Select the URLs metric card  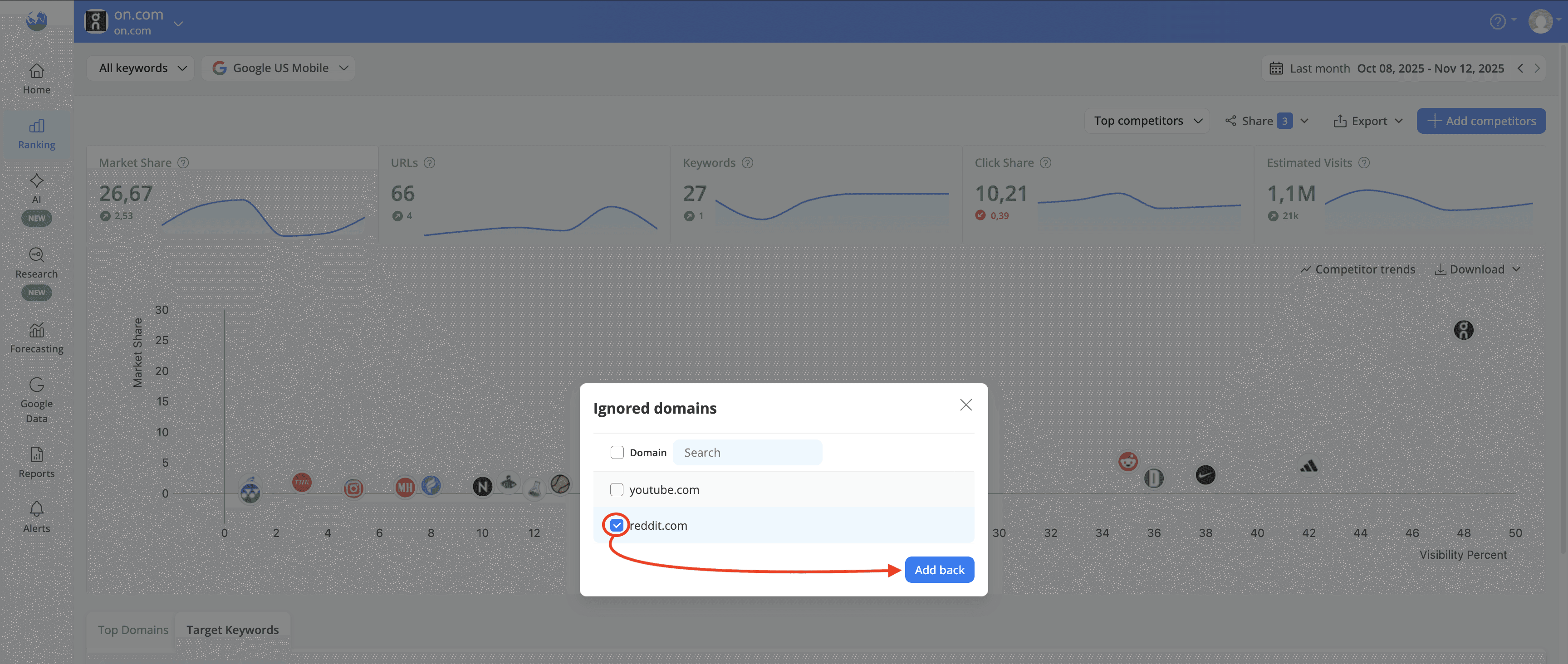(x=524, y=195)
